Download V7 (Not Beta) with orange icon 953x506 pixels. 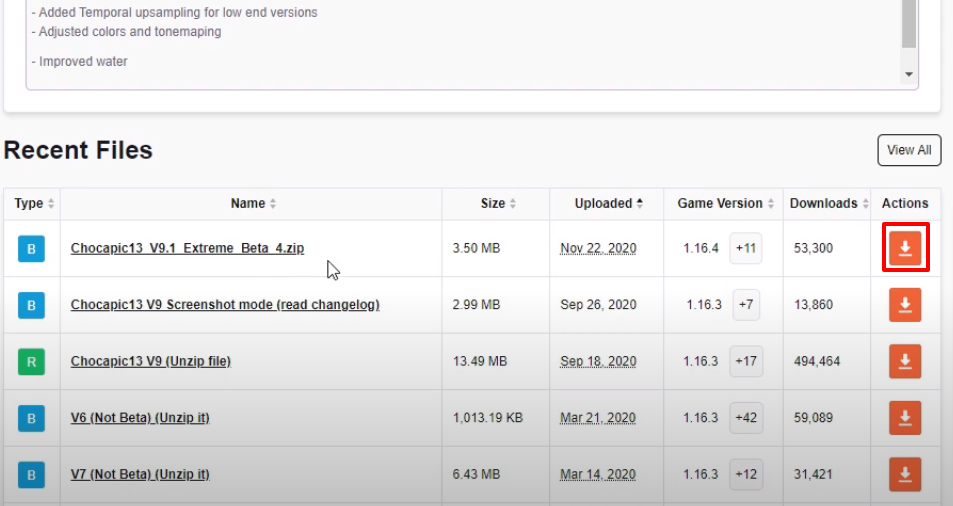[905, 474]
